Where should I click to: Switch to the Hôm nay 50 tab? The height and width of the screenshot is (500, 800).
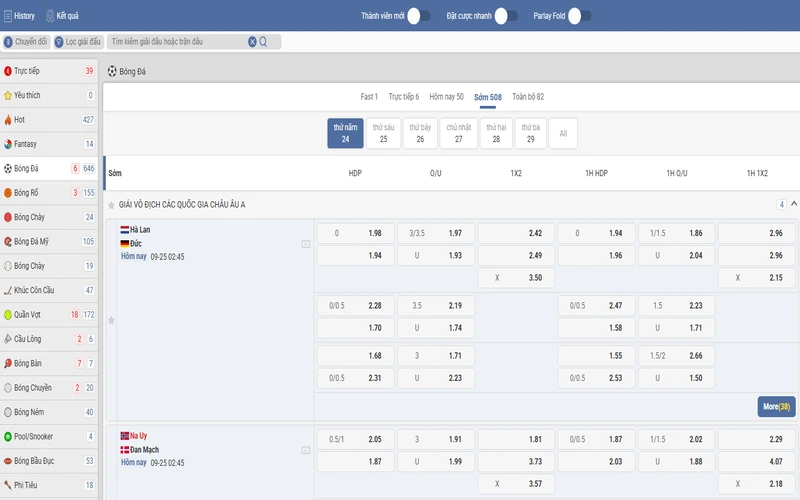point(446,96)
